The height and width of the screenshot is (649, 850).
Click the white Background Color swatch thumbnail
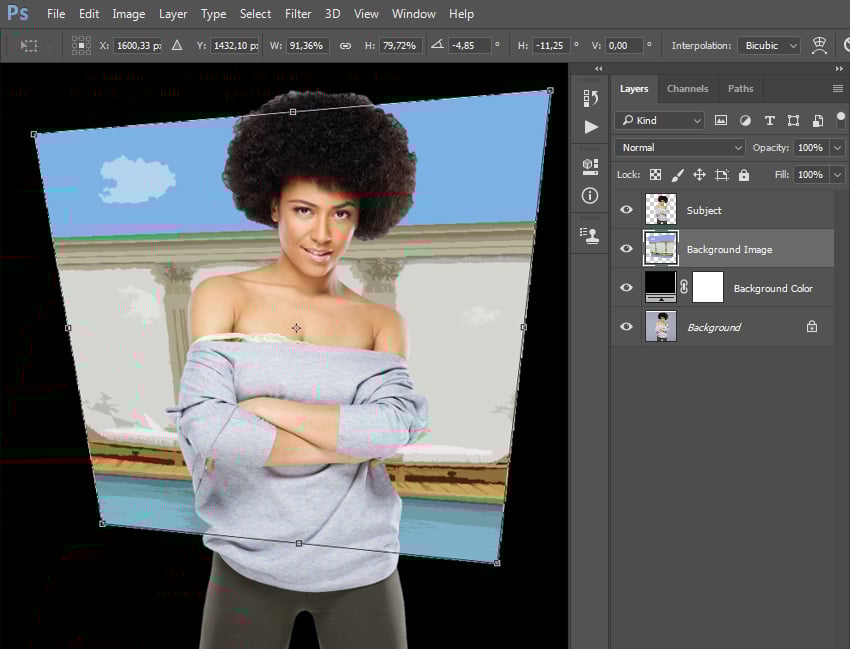[x=707, y=287]
